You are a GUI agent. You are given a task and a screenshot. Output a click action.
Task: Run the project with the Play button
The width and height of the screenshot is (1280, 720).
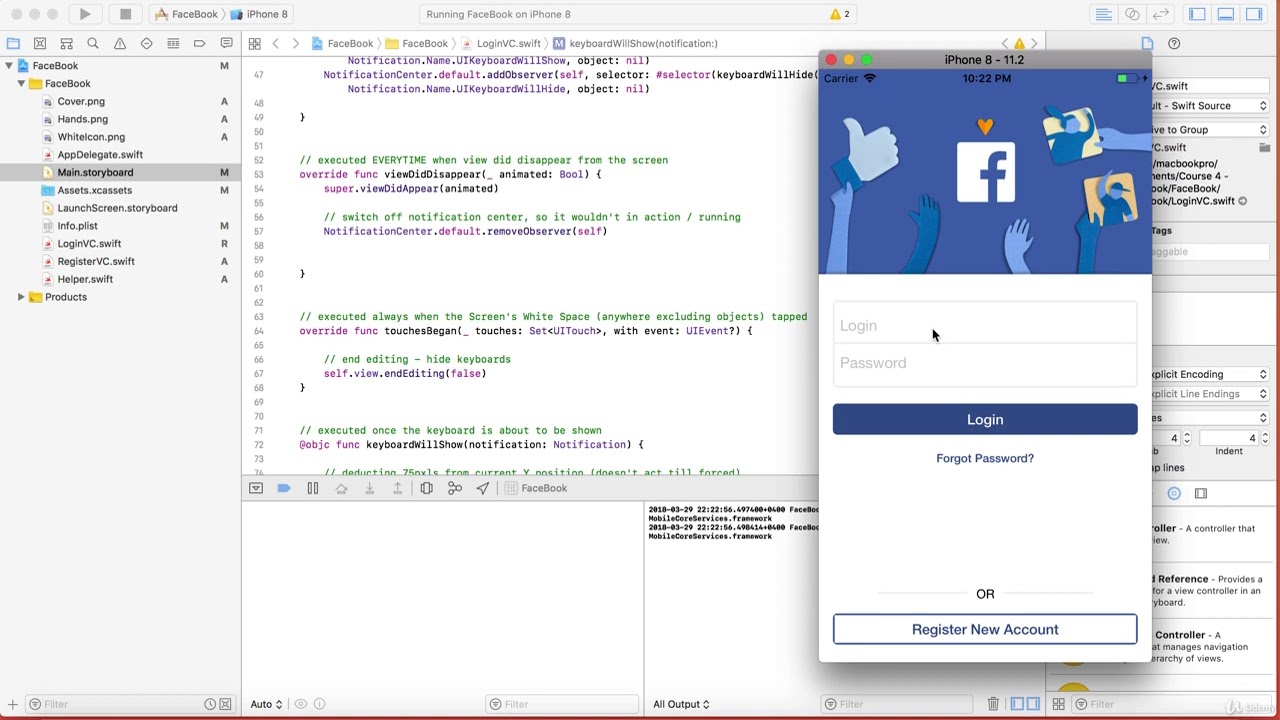[85, 14]
